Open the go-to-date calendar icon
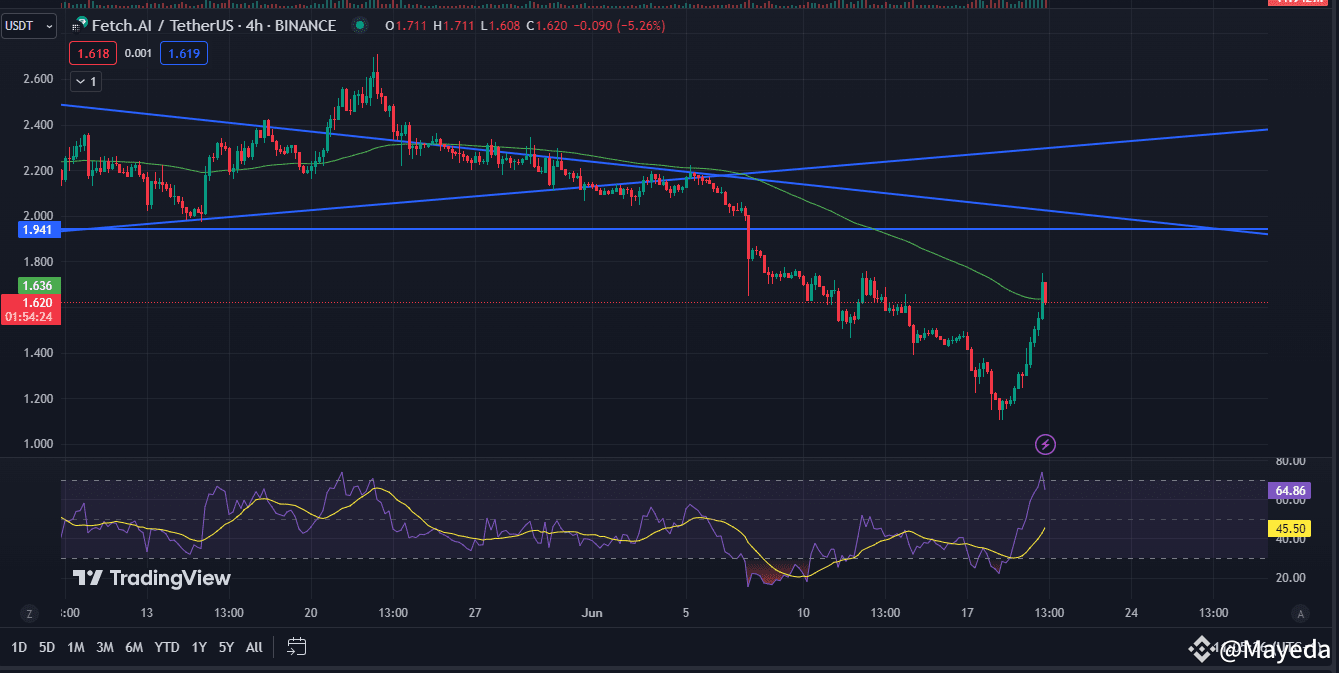The height and width of the screenshot is (673, 1339). (x=296, y=647)
